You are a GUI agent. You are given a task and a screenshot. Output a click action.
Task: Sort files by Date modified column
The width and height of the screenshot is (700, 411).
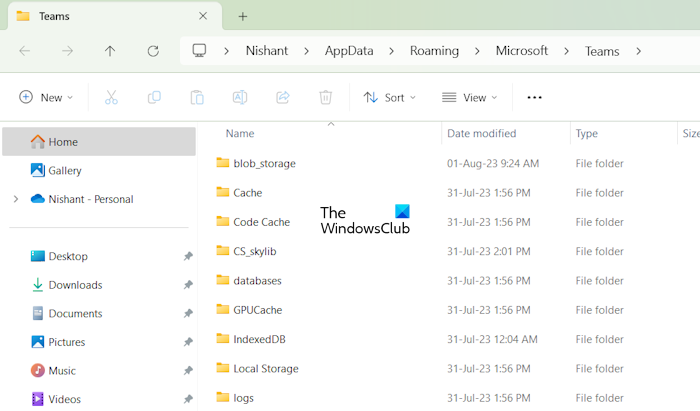coord(480,133)
